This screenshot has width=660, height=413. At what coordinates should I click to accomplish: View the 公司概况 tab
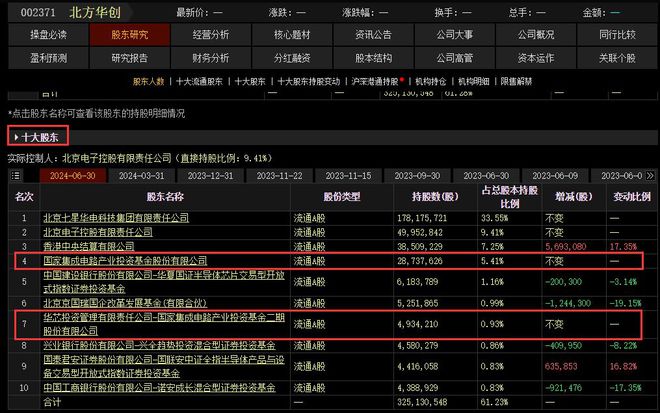(536, 35)
